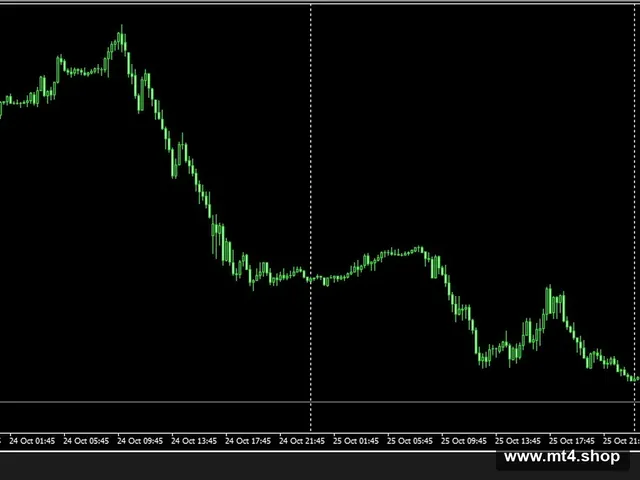Click the 24 Oct 17:45 time label
Image resolution: width=640 pixels, height=480 pixels.
(x=248, y=441)
